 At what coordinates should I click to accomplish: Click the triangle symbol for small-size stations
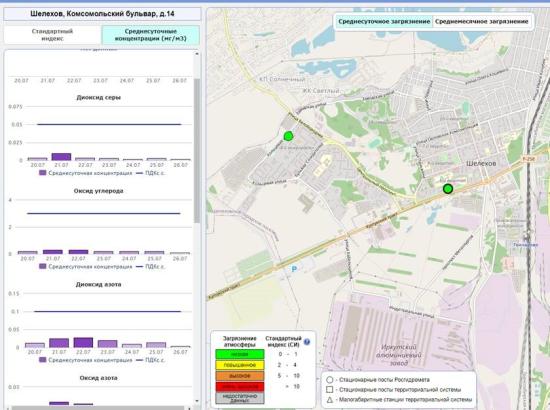tap(330, 399)
